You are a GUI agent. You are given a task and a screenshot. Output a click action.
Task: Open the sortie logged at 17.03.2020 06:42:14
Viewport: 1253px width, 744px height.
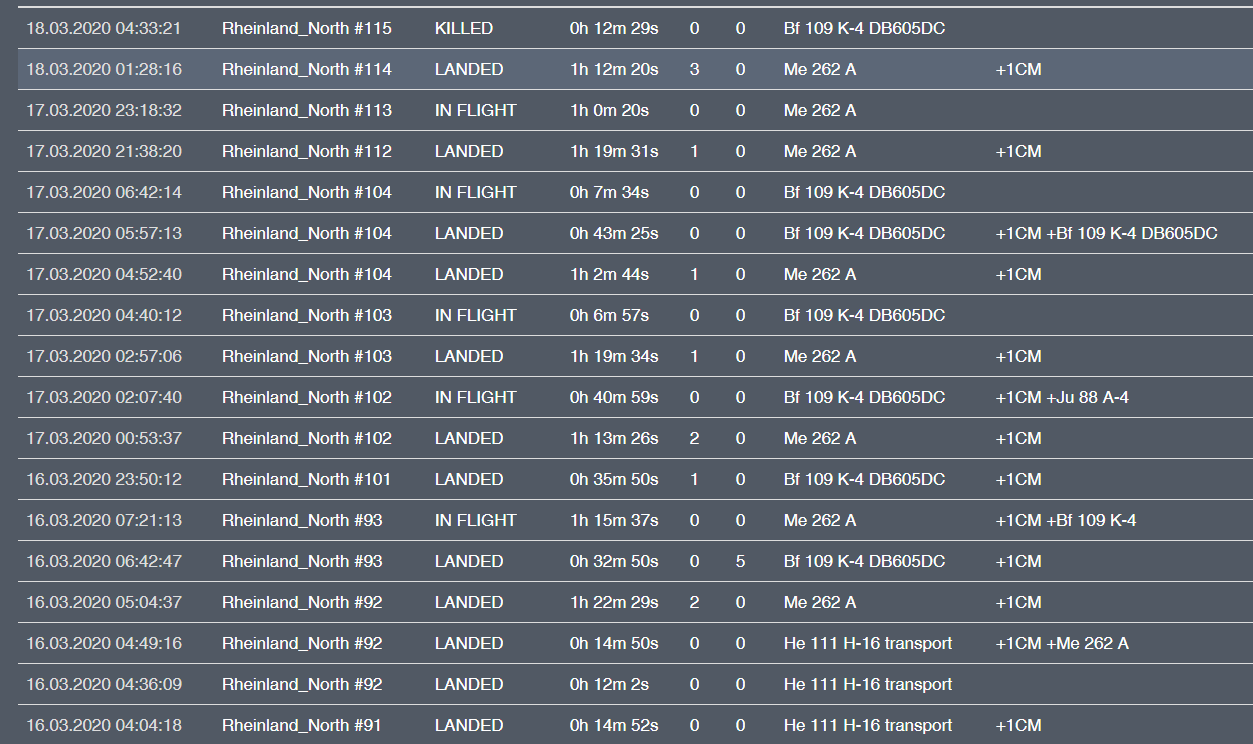click(x=103, y=193)
